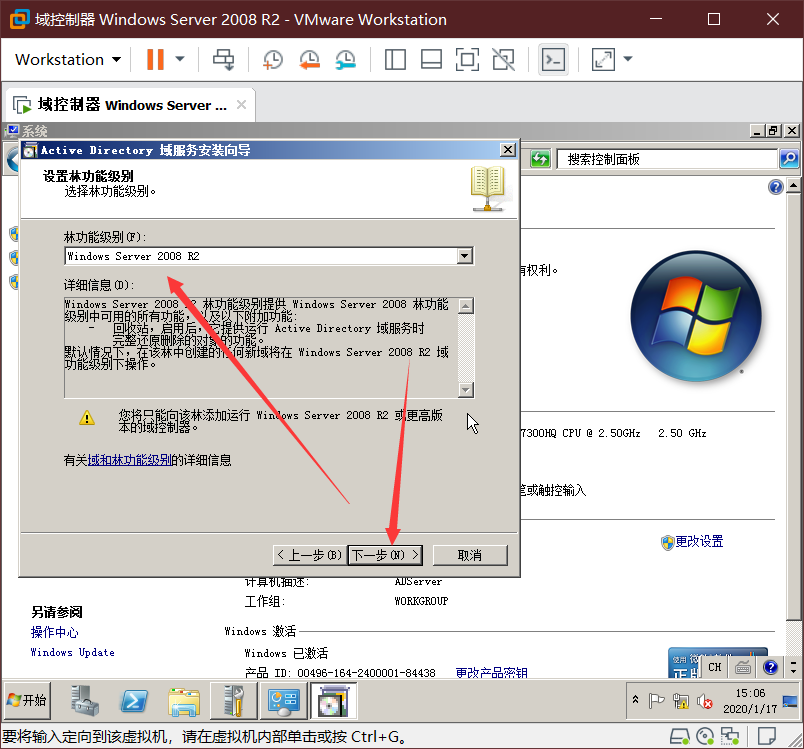804x749 pixels.
Task: Toggle the library sidebar view
Action: 395,59
